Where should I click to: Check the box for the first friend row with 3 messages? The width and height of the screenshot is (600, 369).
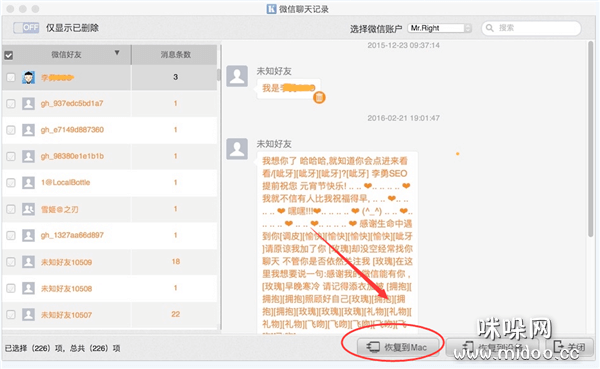click(x=11, y=77)
